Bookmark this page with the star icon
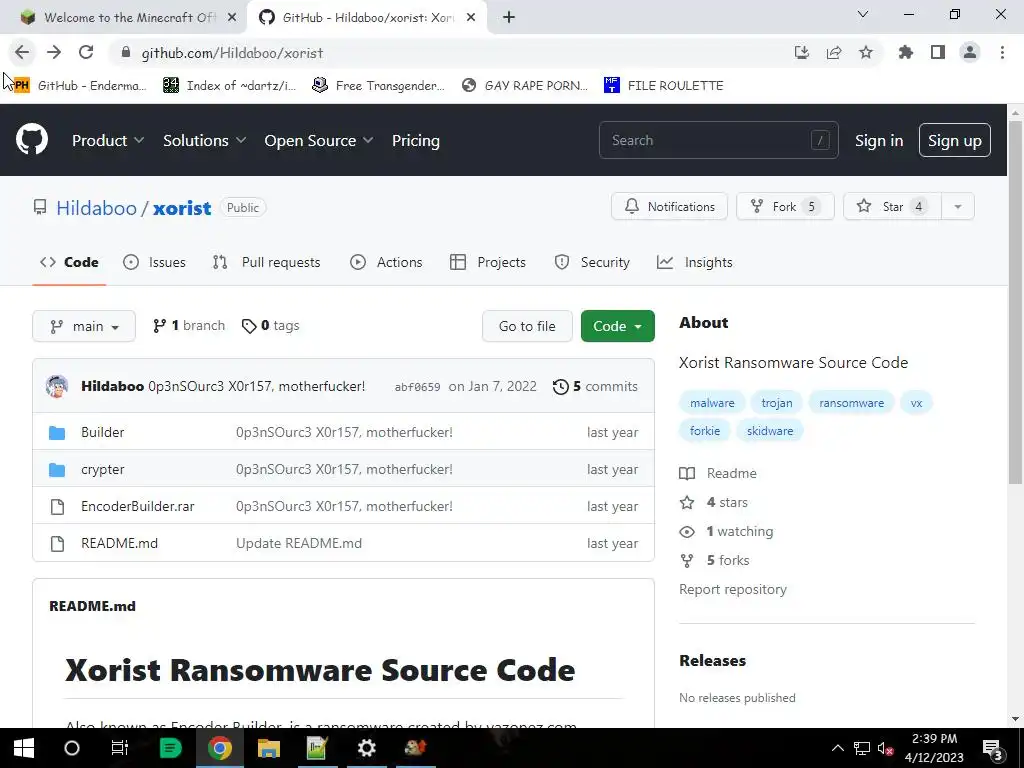This screenshot has width=1024, height=768. pos(865,53)
